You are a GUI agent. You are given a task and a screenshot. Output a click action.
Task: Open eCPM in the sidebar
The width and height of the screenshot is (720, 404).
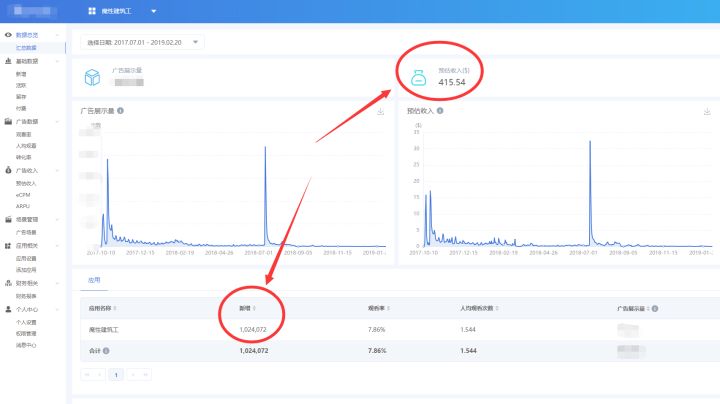coord(23,195)
